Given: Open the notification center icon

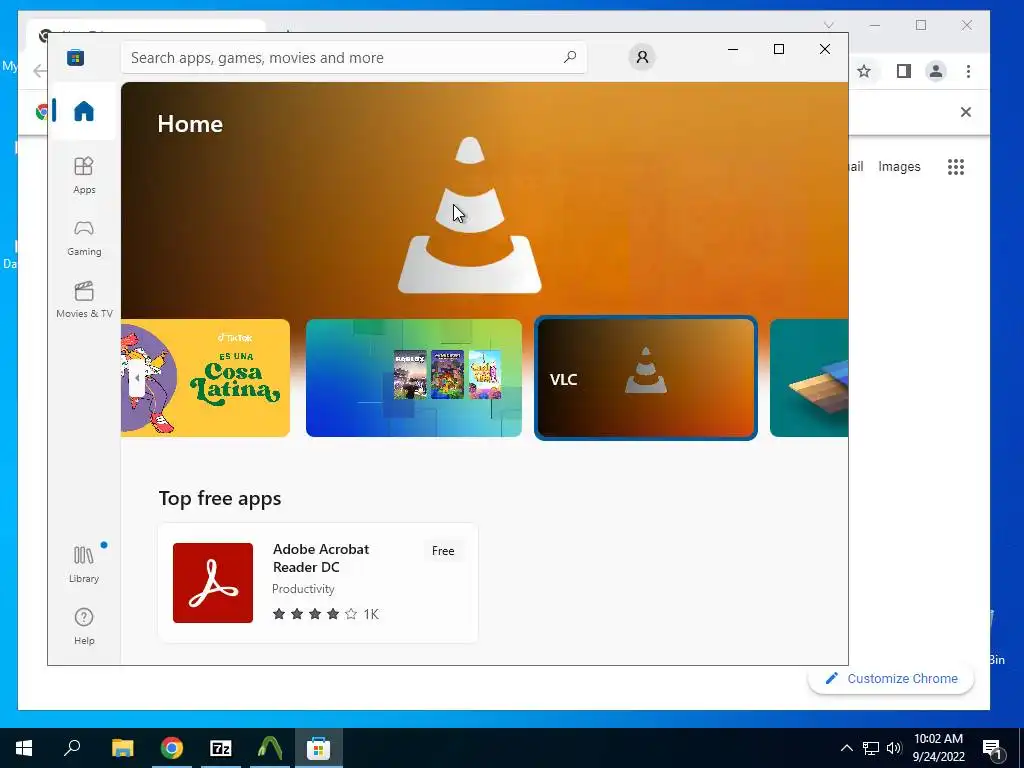Looking at the screenshot, I should 993,749.
